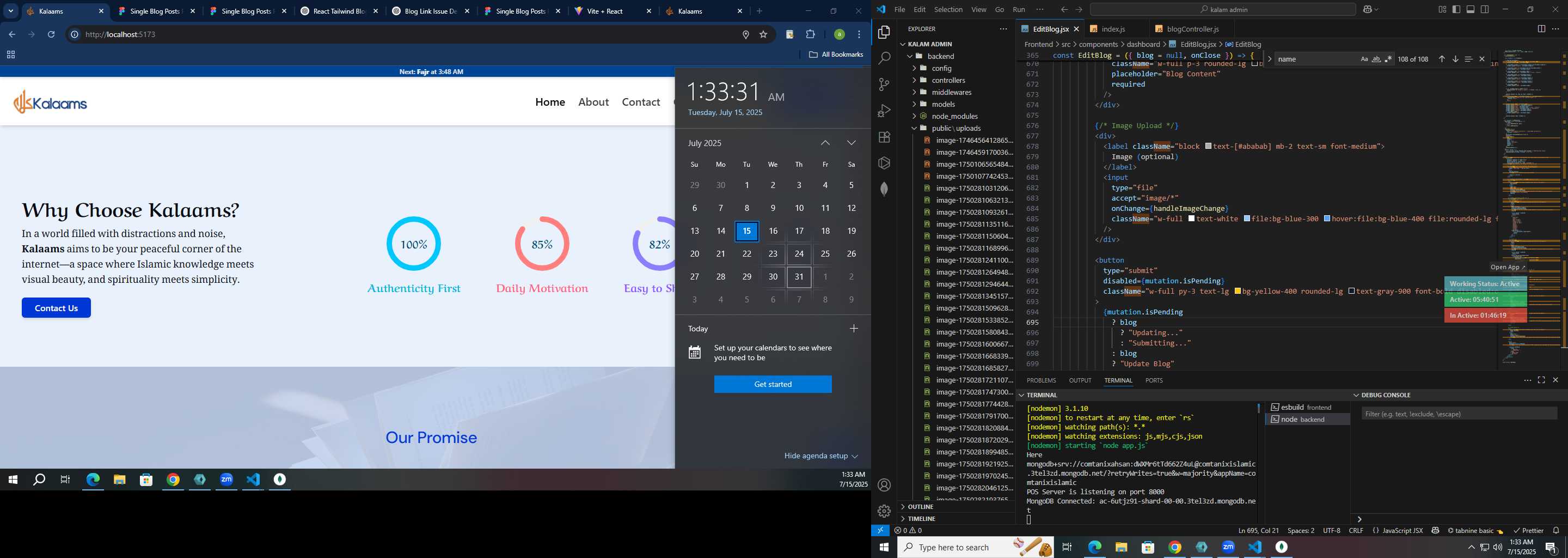
Task: Open notifications bell in VS Code status bar
Action: pyautogui.click(x=1556, y=531)
